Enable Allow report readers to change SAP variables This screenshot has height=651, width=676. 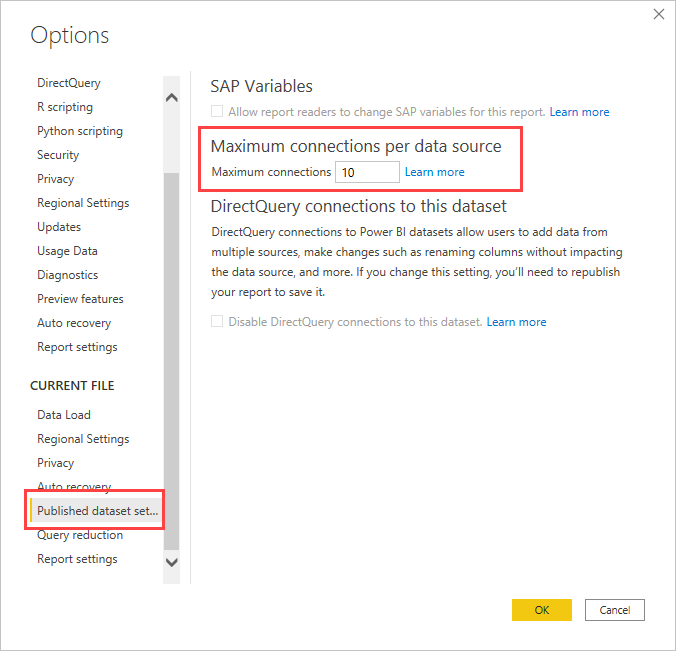point(217,111)
